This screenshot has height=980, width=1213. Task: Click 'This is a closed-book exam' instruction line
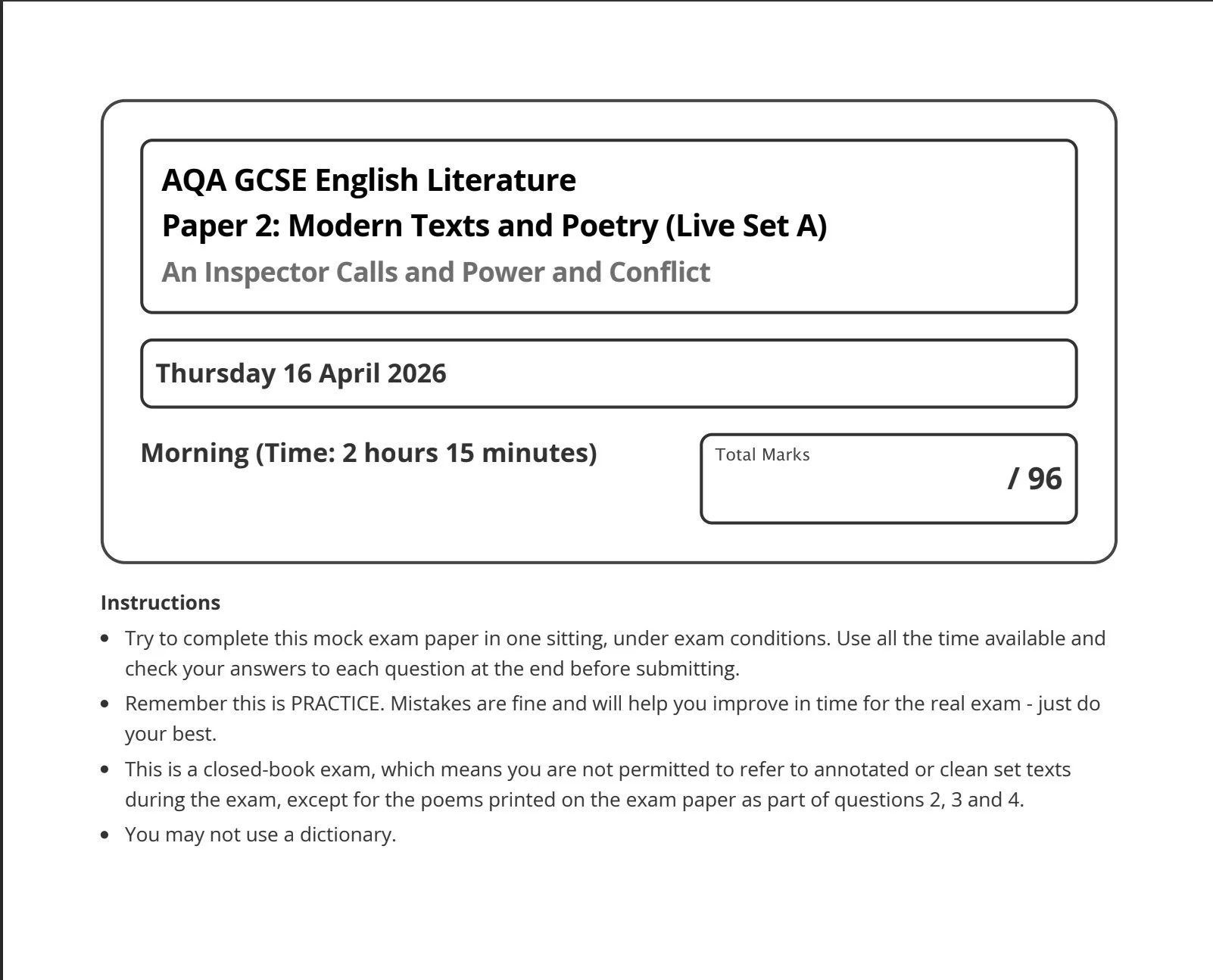pos(598,769)
